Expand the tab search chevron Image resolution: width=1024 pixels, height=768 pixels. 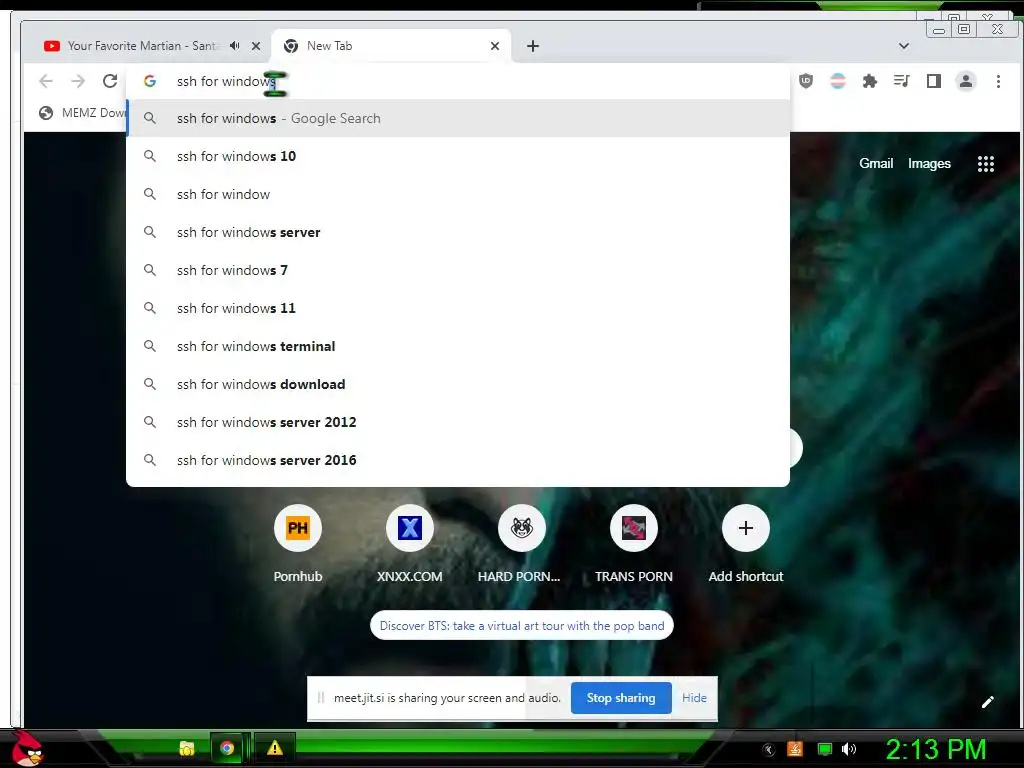pyautogui.click(x=904, y=46)
